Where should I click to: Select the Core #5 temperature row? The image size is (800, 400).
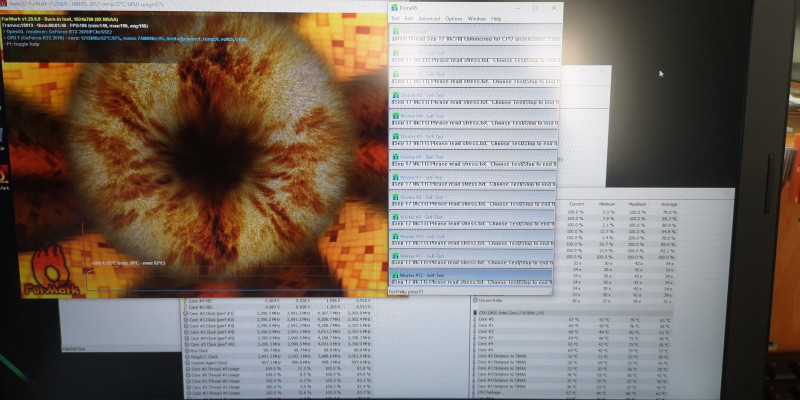572,350
